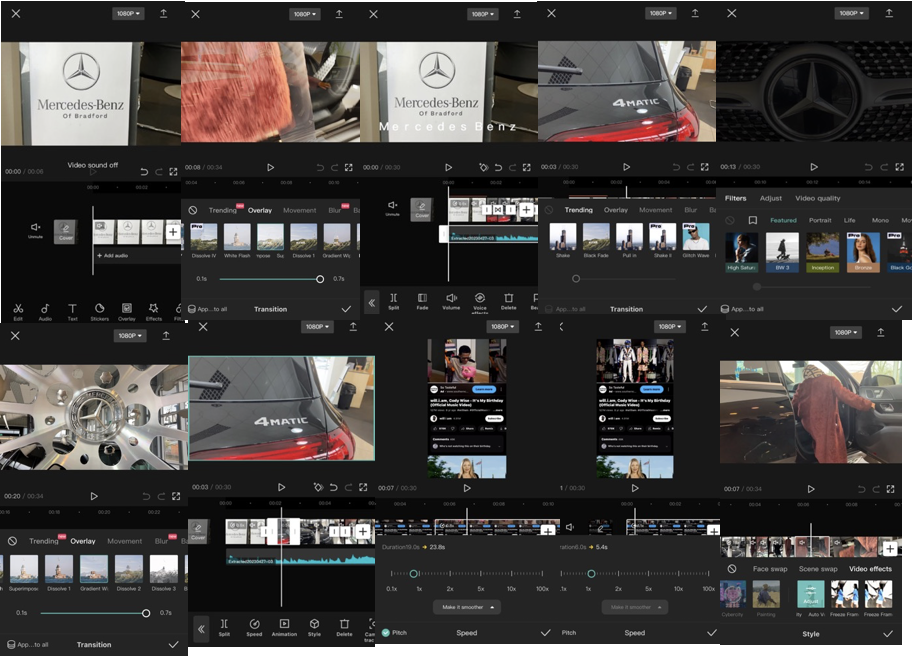Viewport: 912px width, 656px height.
Task: Choose Split icon beside the Speed tool
Action: 224,628
